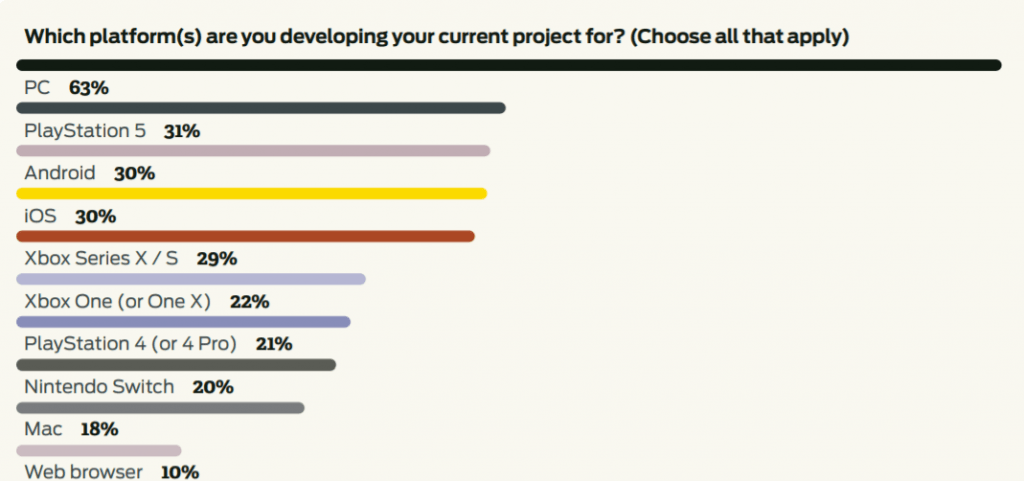Select the Xbox Series X / S label
The height and width of the screenshot is (481, 1024).
pyautogui.click(x=101, y=259)
